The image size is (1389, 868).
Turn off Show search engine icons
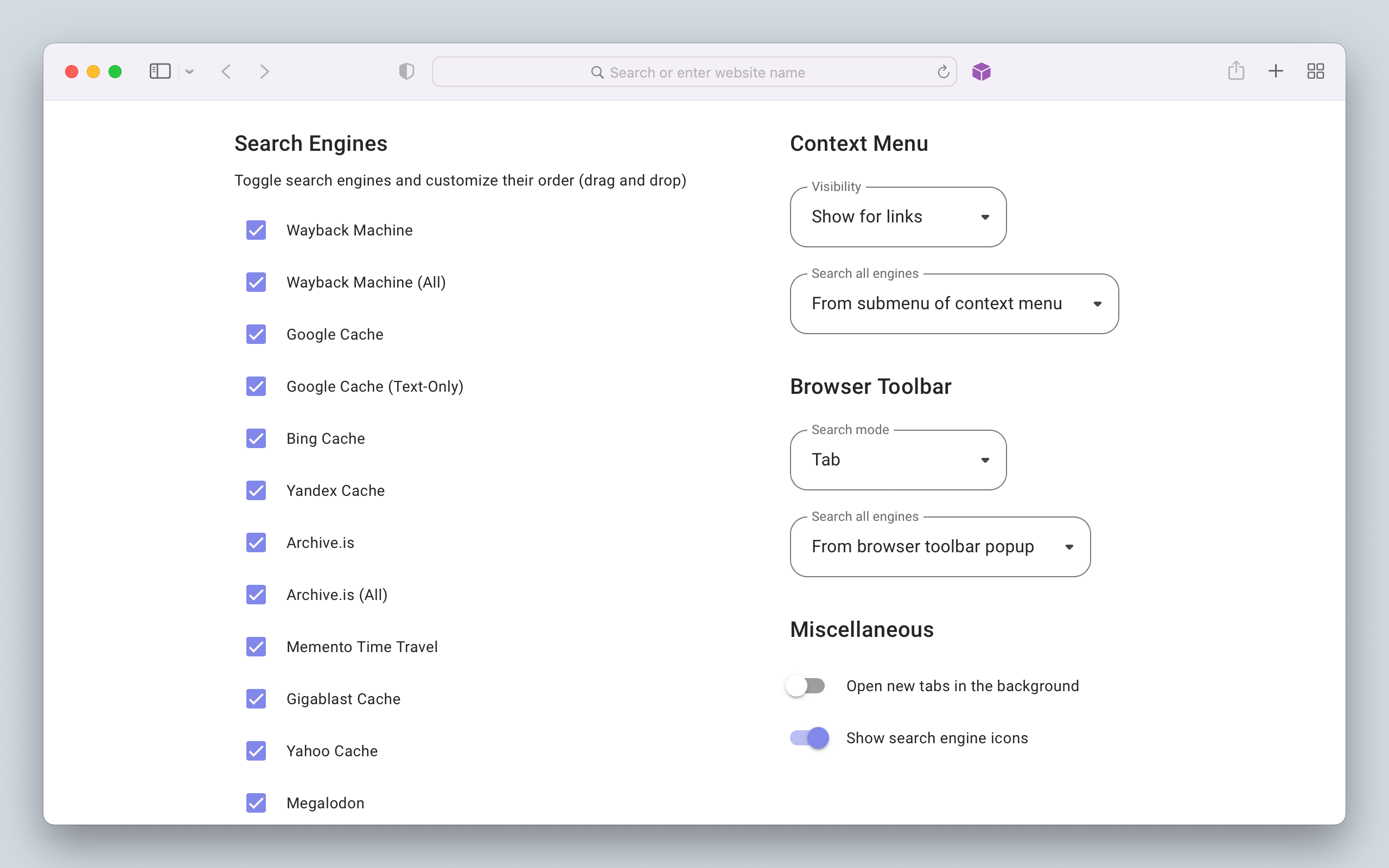(x=810, y=738)
